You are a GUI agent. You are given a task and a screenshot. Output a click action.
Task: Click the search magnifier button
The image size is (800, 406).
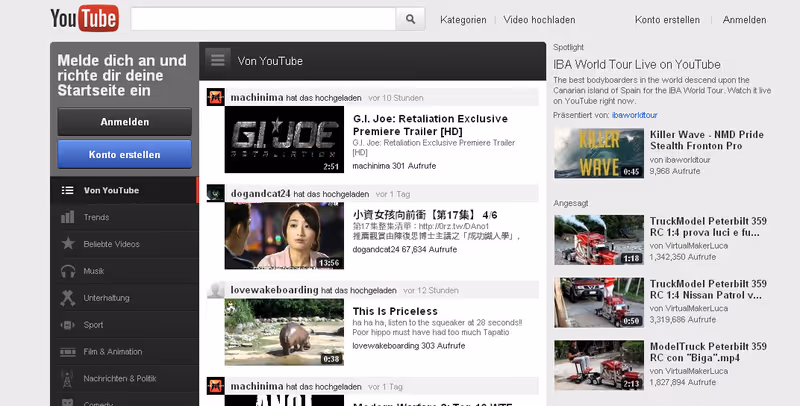(410, 19)
